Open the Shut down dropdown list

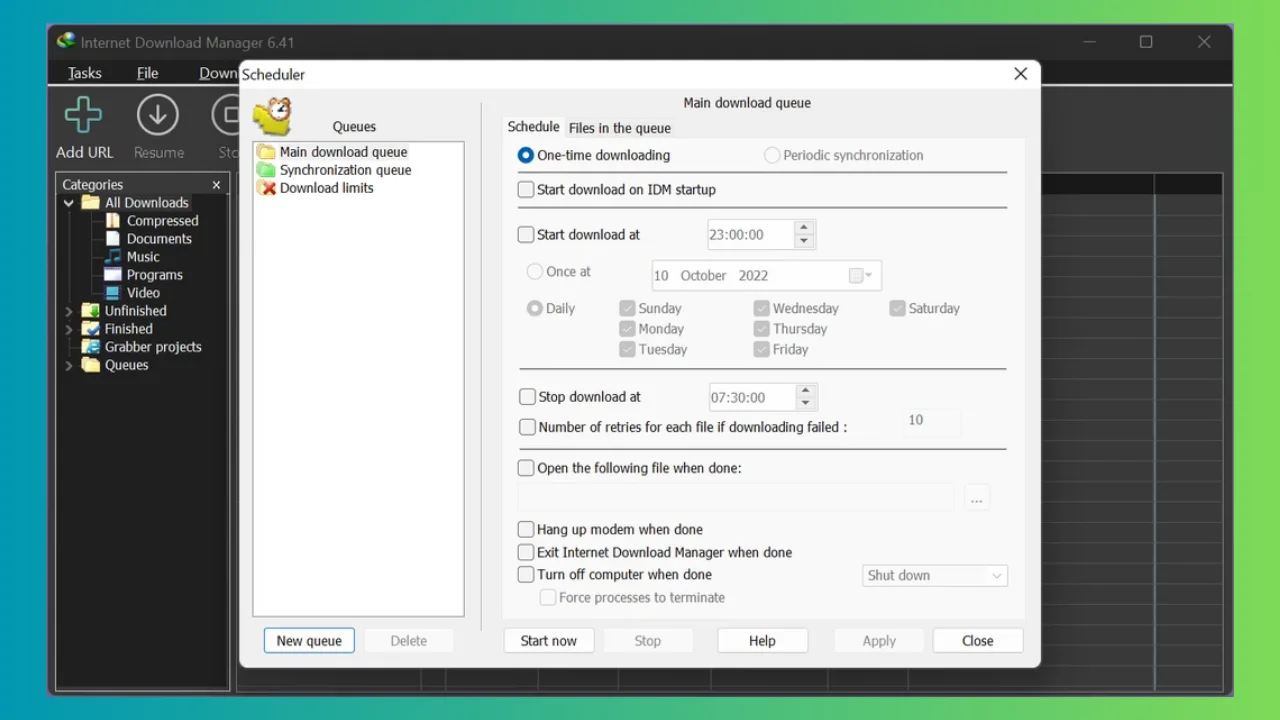(x=935, y=576)
